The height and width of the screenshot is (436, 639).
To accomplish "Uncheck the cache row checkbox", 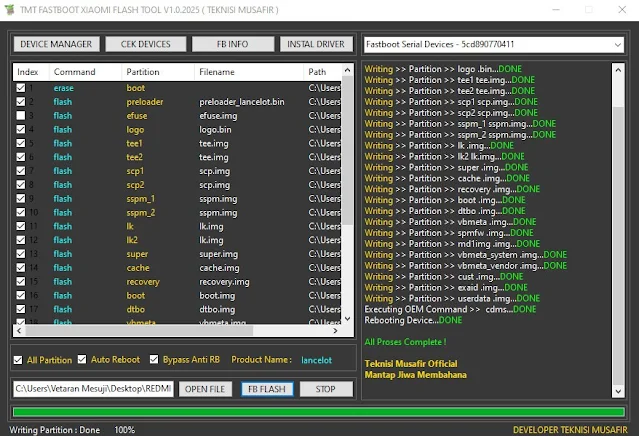I will click(x=20, y=268).
